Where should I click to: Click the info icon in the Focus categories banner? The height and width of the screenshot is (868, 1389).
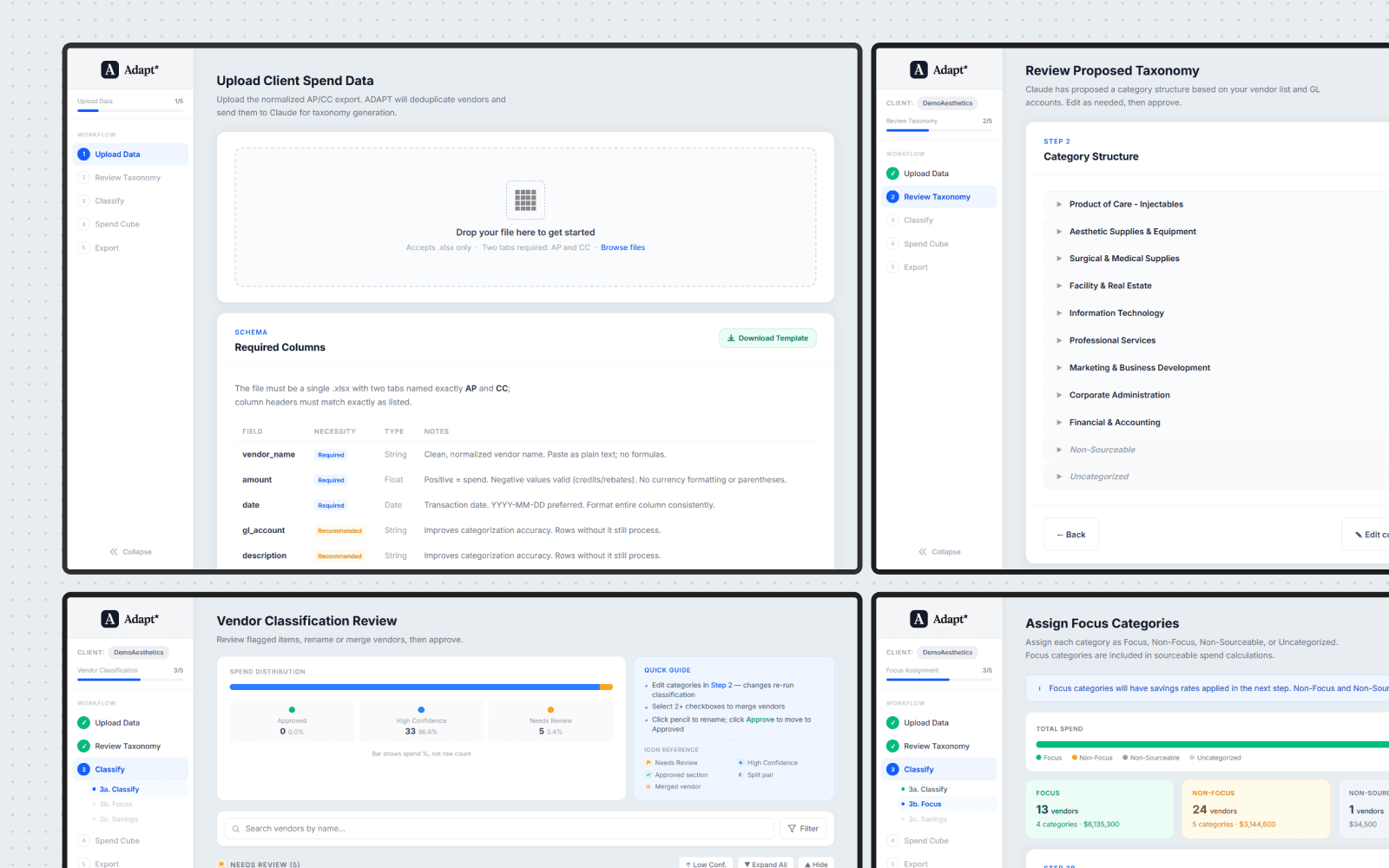point(1039,688)
